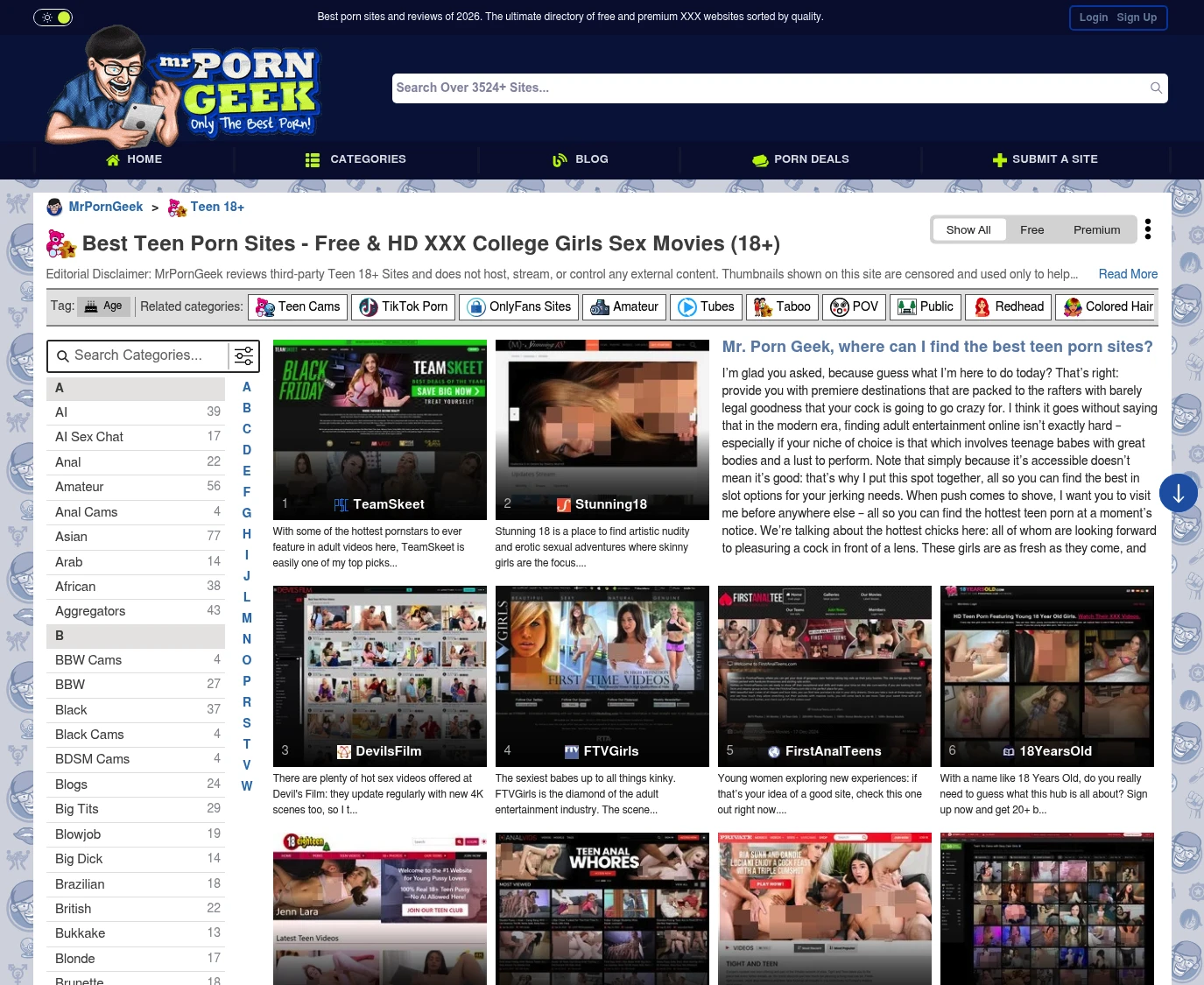Viewport: 1204px width, 985px height.
Task: Open the Tubes related category
Action: coord(706,306)
